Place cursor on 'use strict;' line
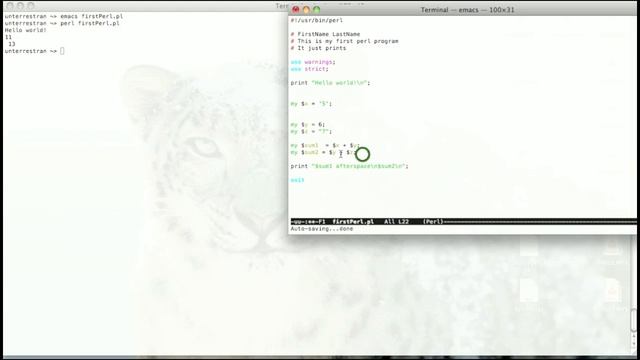640x360 pixels. coord(309,69)
